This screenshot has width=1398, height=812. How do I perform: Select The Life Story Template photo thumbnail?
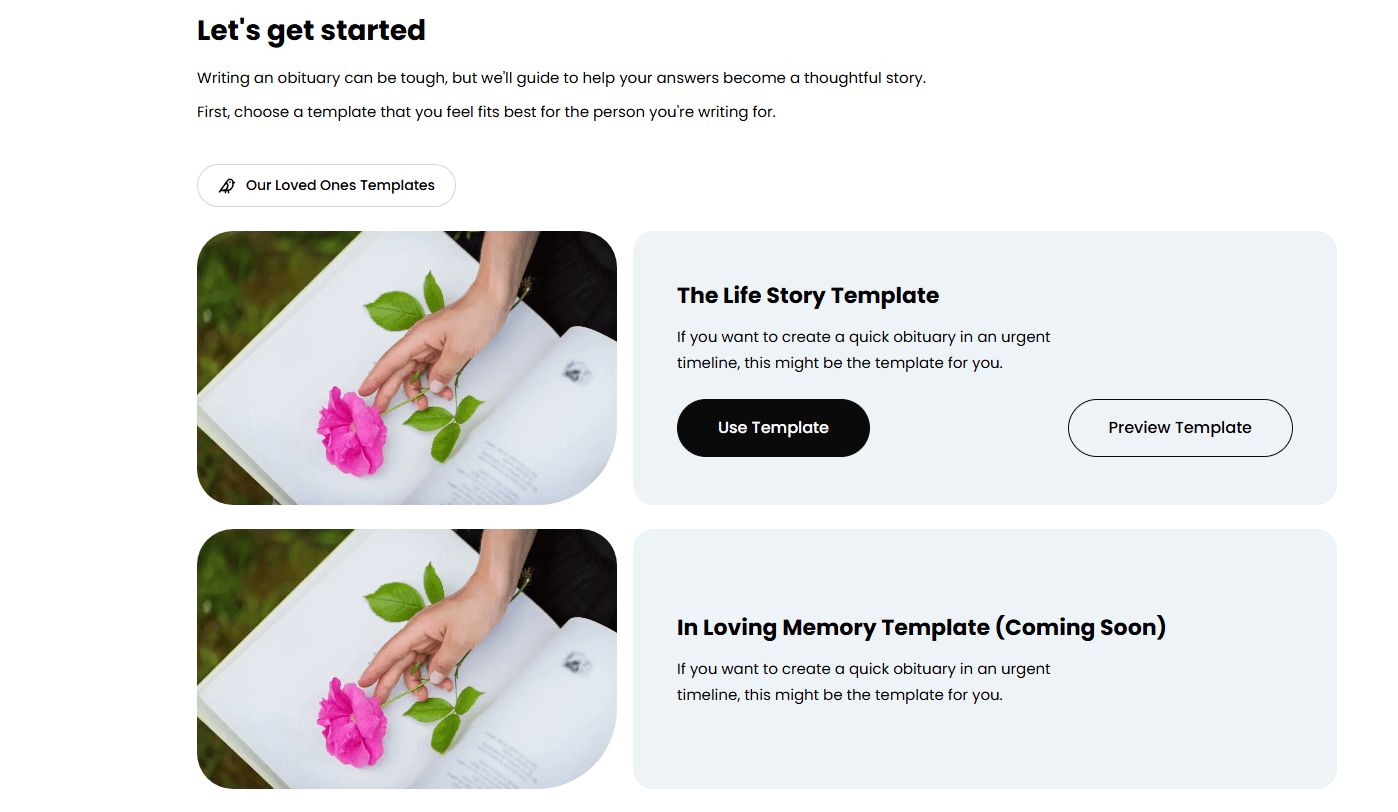[407, 368]
